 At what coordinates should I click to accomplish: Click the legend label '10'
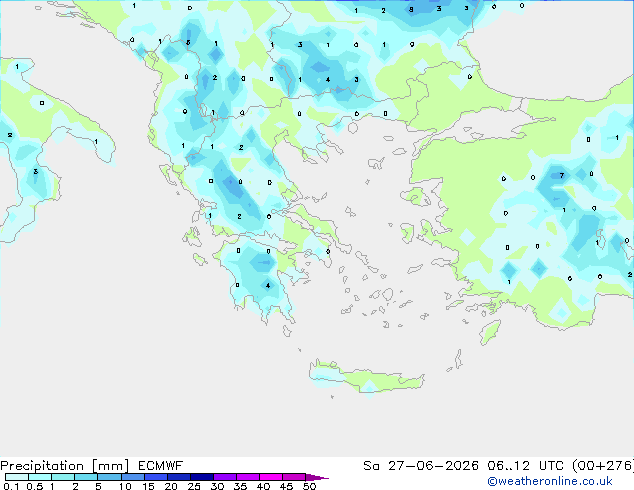[x=125, y=486]
